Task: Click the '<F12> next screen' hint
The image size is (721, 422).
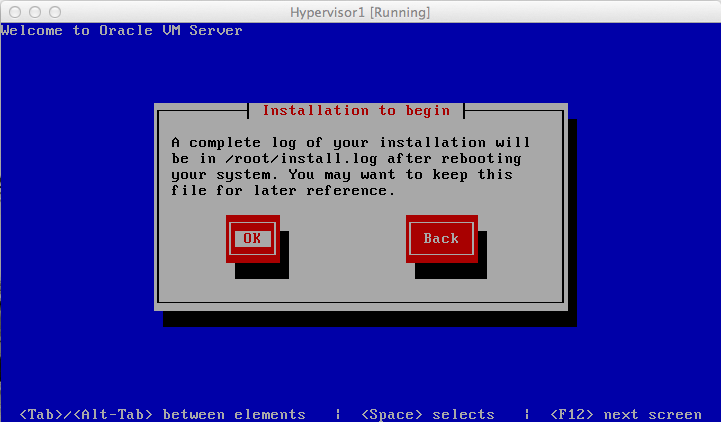Action: tap(625, 414)
